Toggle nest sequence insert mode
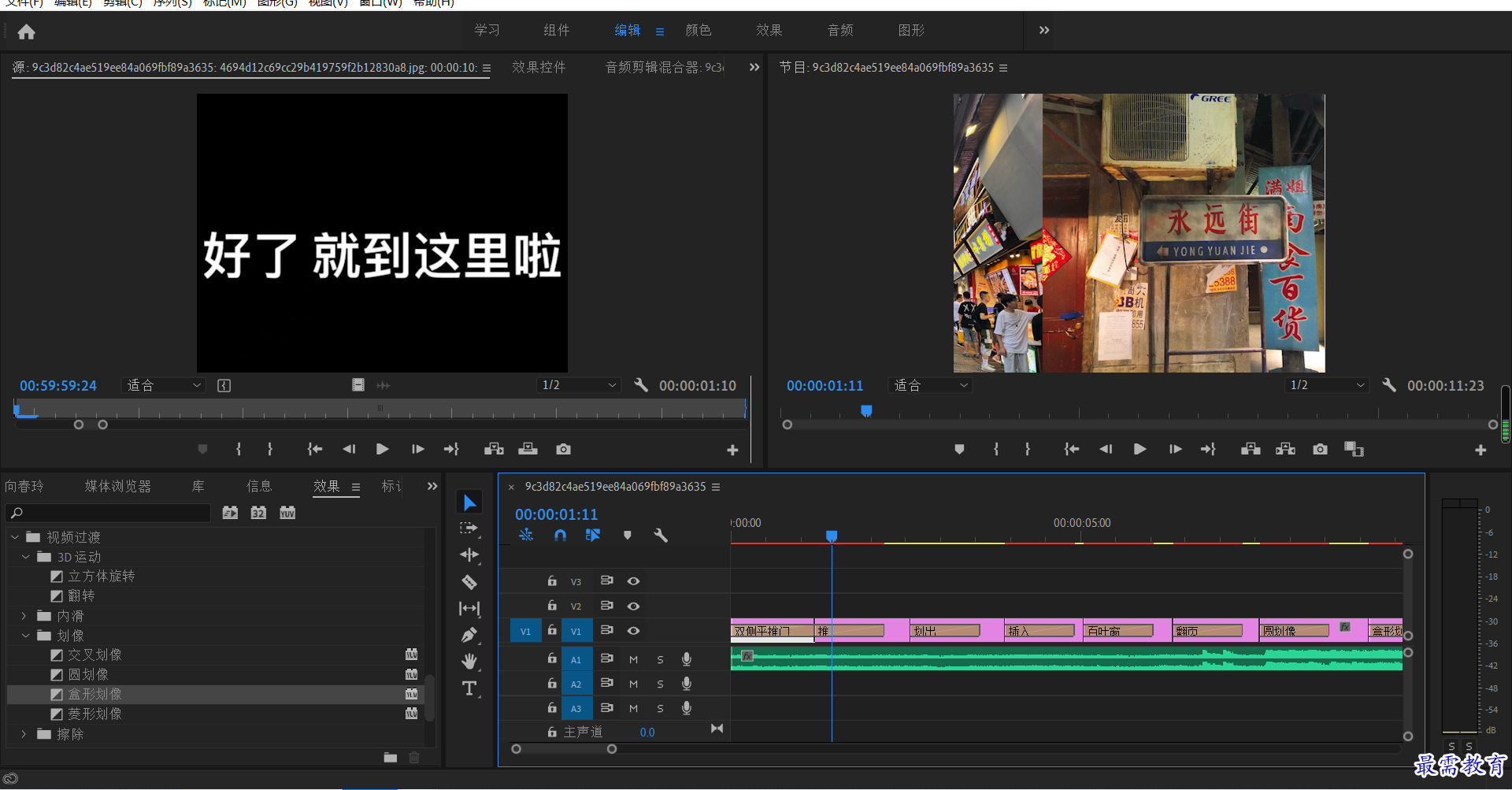Viewport: 1512px width, 790px height. [x=526, y=536]
